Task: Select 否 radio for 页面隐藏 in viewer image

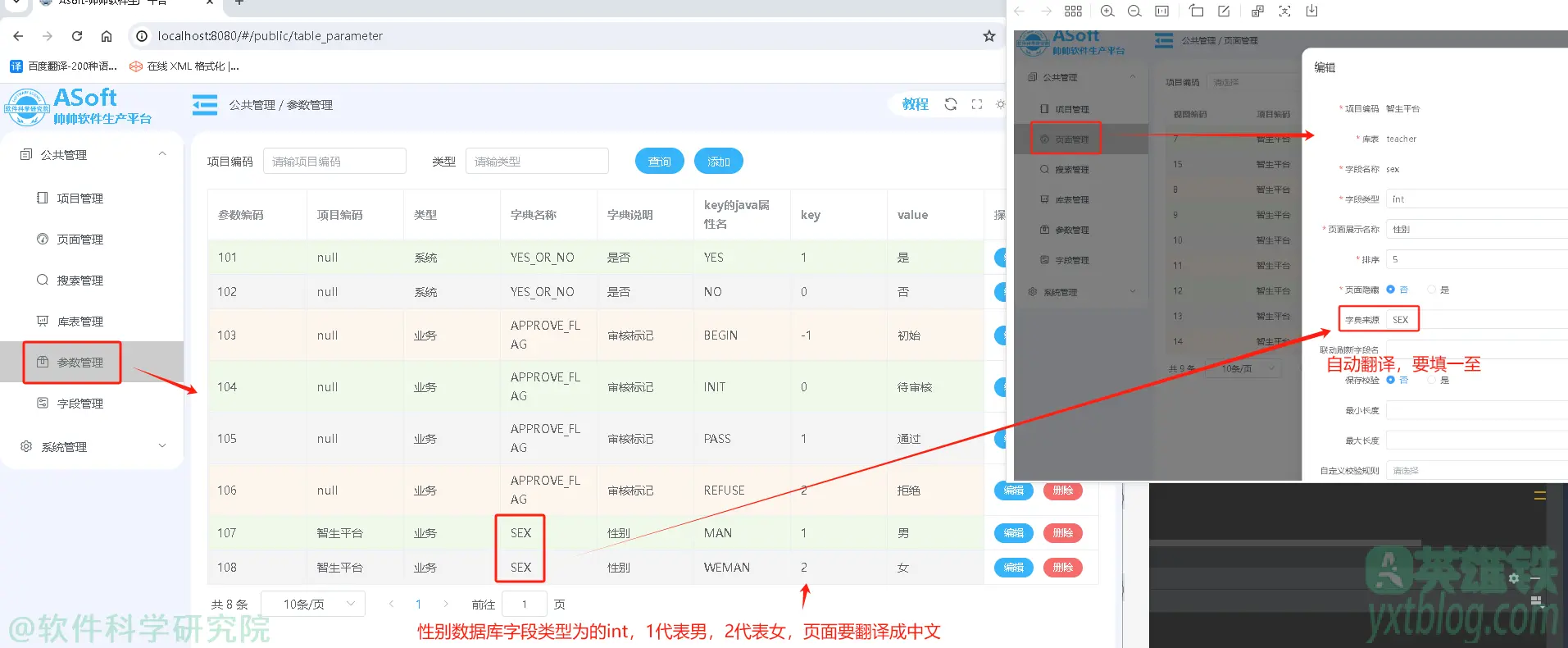Action: (x=1390, y=290)
